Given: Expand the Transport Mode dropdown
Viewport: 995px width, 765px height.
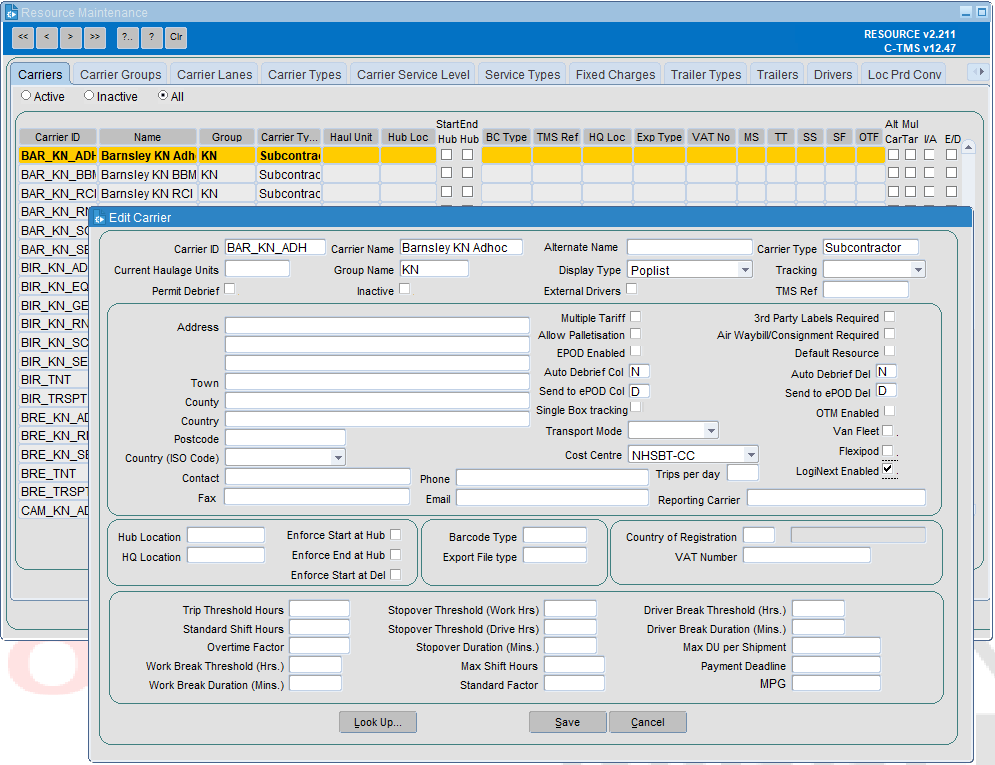Looking at the screenshot, I should coord(711,431).
